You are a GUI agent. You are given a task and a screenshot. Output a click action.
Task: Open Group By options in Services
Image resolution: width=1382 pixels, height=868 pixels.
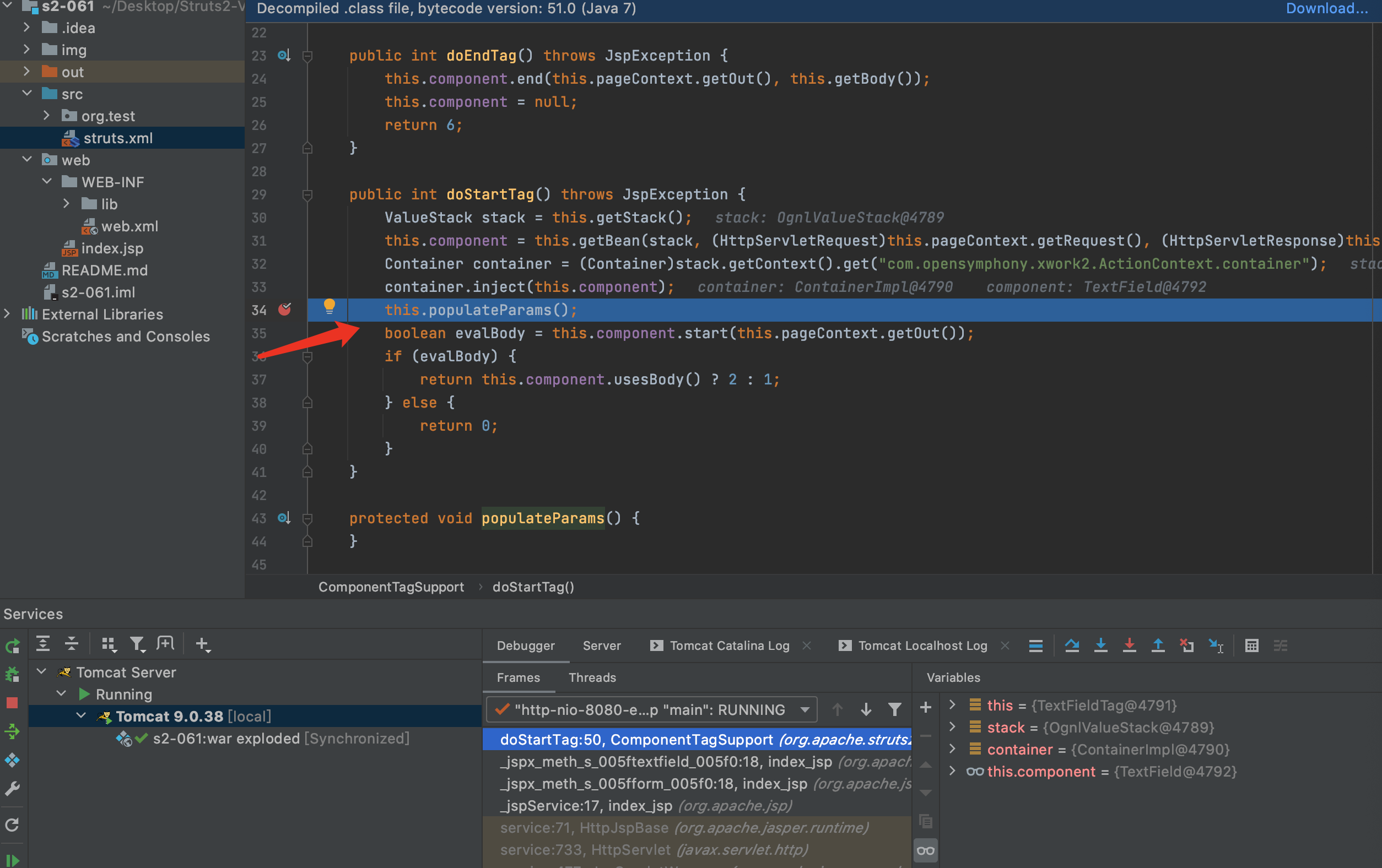tap(109, 644)
